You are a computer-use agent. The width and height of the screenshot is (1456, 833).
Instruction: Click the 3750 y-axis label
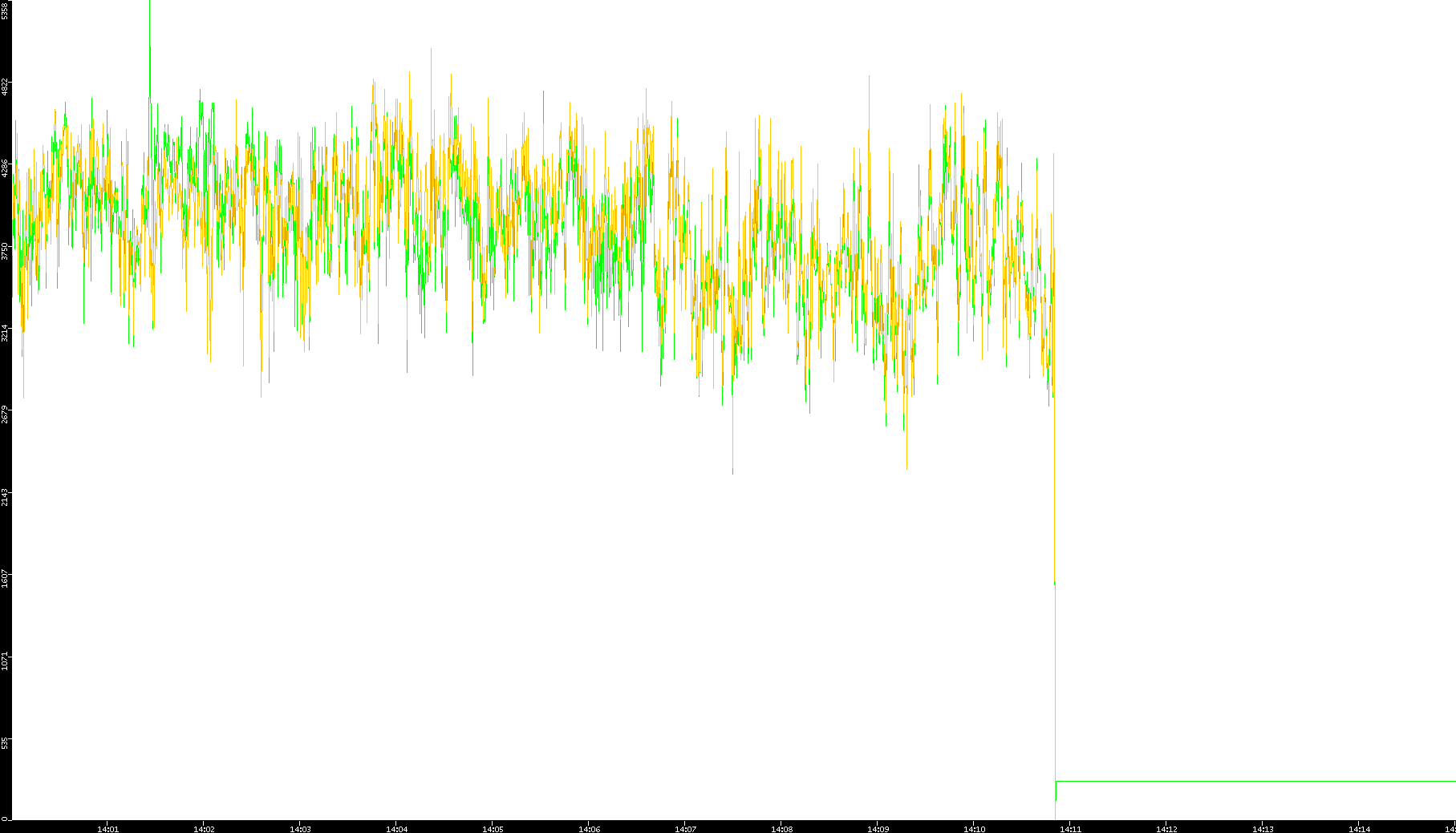[x=5, y=251]
